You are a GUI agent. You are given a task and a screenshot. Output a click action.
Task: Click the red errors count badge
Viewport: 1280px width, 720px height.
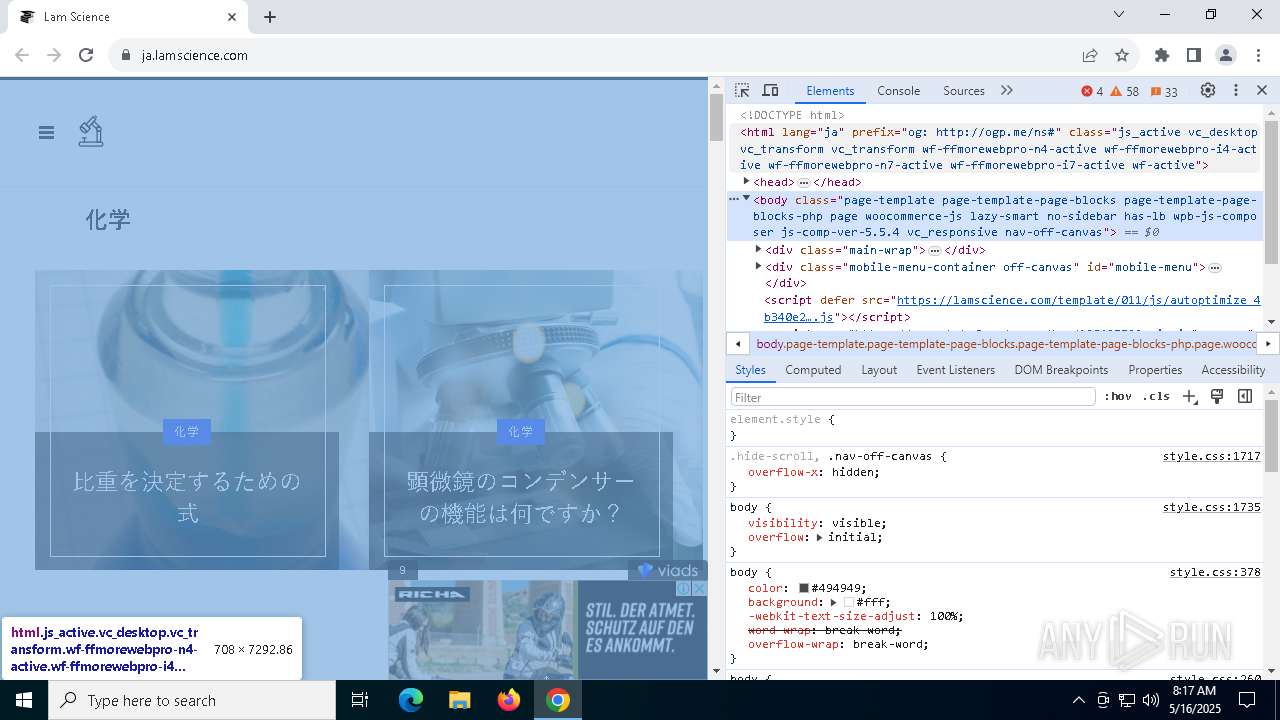(x=1092, y=91)
